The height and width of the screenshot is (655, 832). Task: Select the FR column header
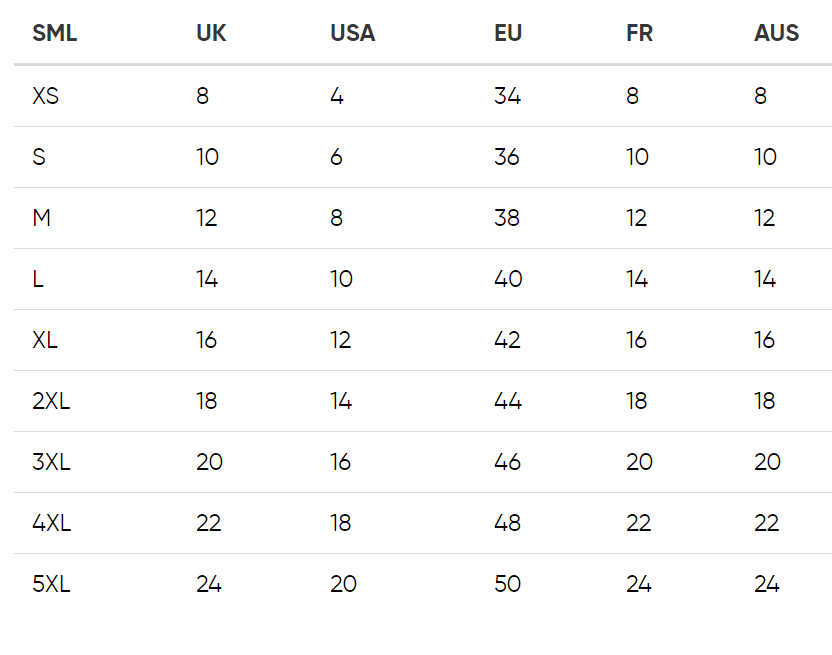(x=639, y=33)
